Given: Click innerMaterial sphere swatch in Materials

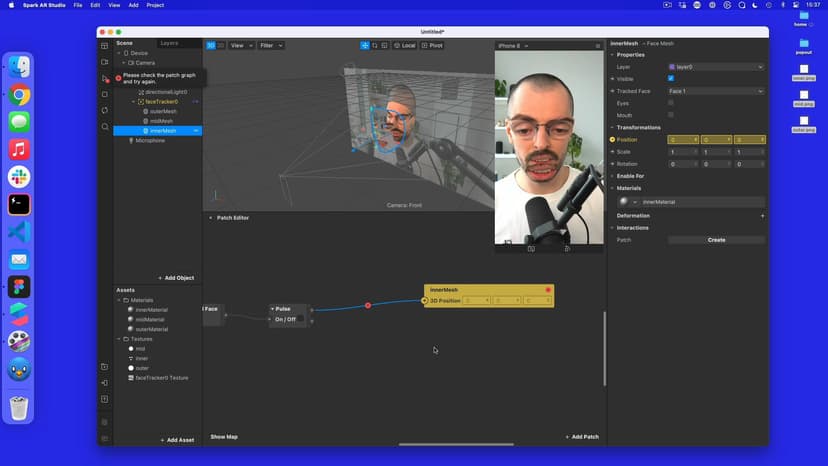Looking at the screenshot, I should pyautogui.click(x=624, y=202).
